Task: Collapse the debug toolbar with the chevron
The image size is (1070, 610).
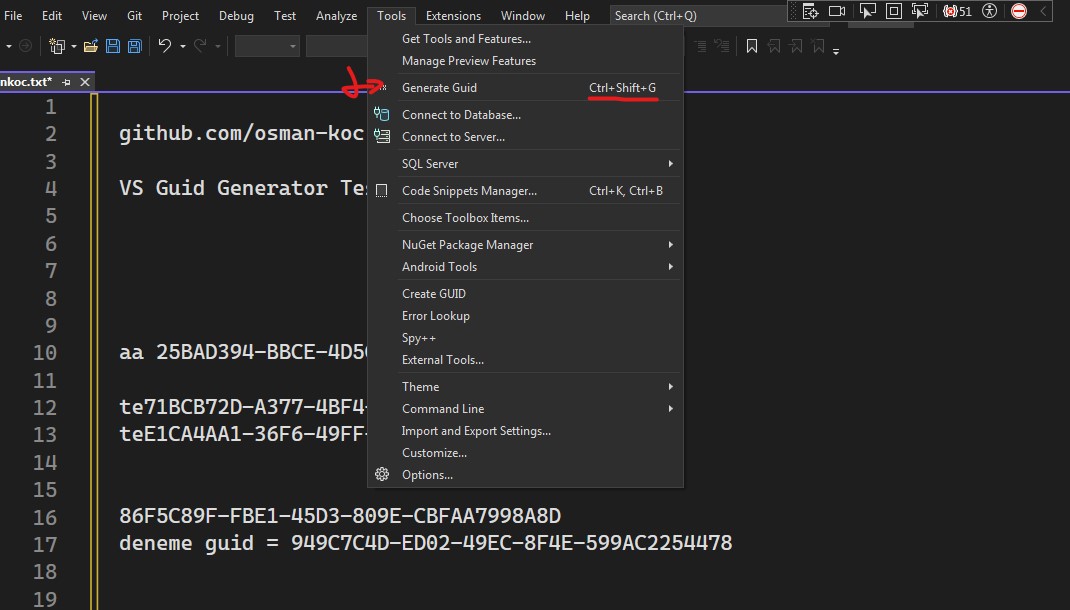Action: [1043, 11]
